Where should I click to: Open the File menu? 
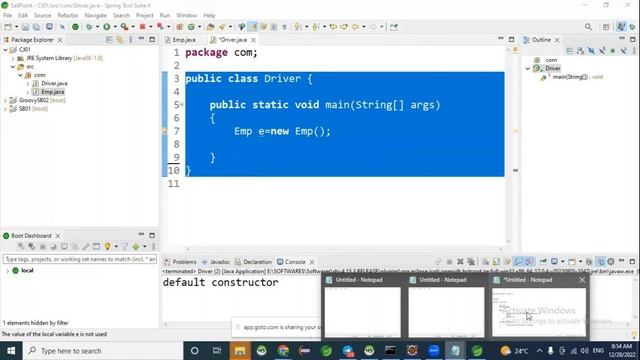[x=7, y=15]
